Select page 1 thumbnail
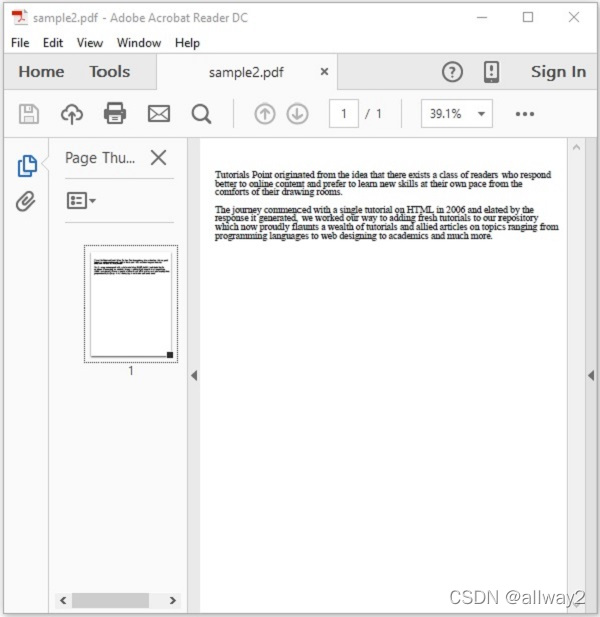600x617 pixels. pyautogui.click(x=131, y=304)
